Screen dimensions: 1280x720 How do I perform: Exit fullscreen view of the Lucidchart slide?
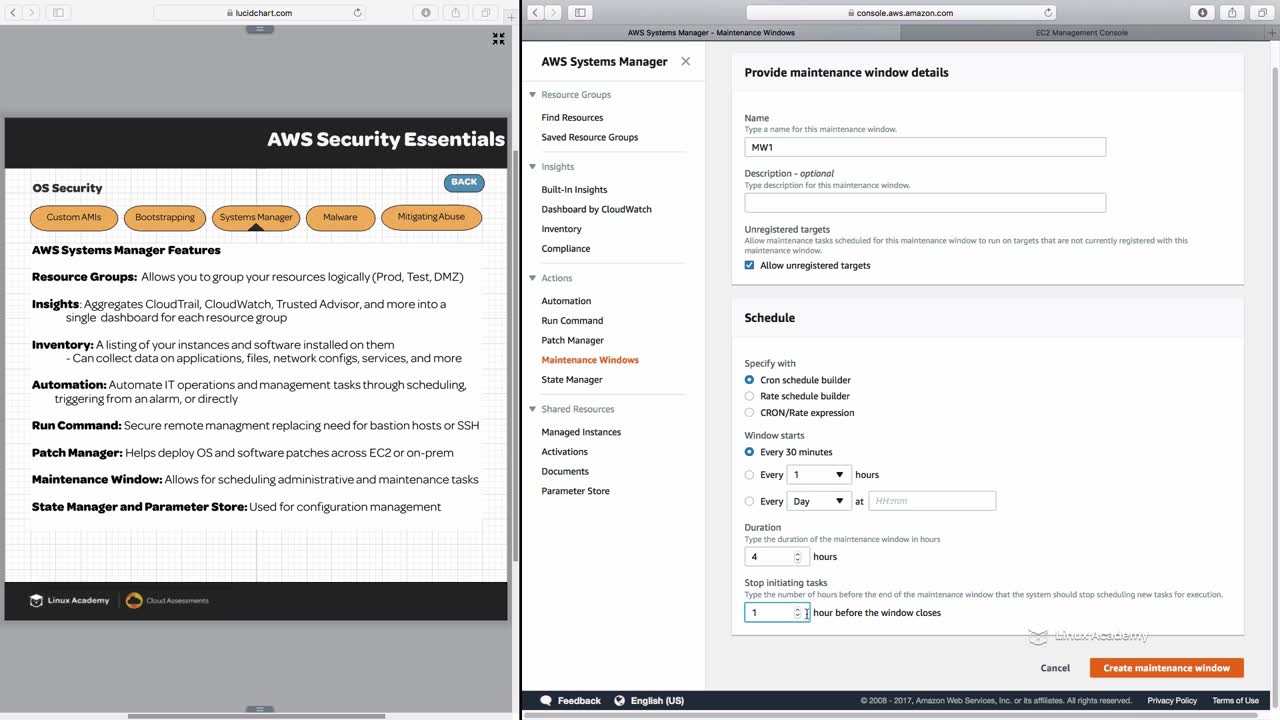[498, 39]
